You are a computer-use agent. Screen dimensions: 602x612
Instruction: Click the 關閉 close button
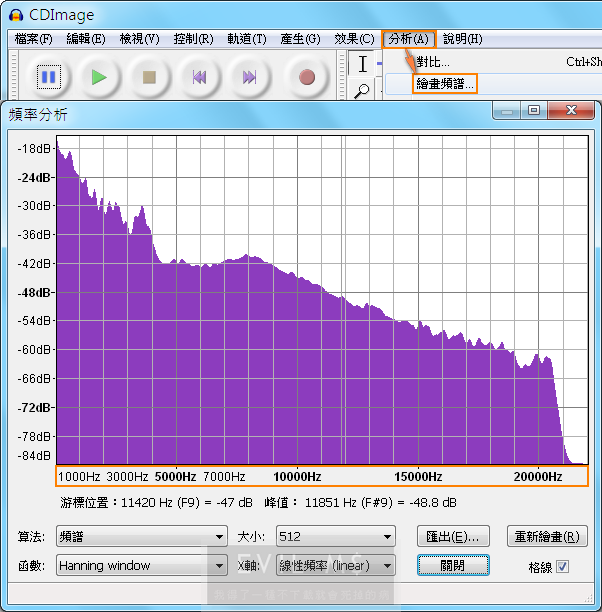453,566
